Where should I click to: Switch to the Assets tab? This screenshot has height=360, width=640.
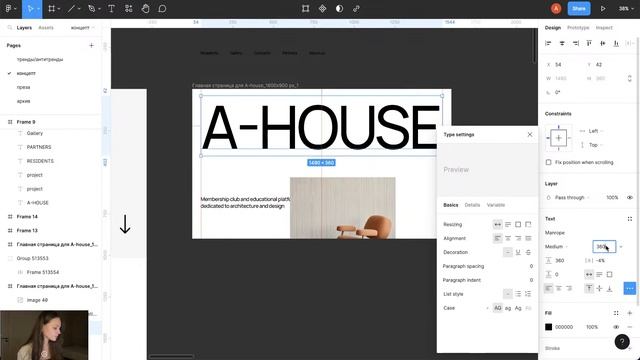pyautogui.click(x=46, y=28)
